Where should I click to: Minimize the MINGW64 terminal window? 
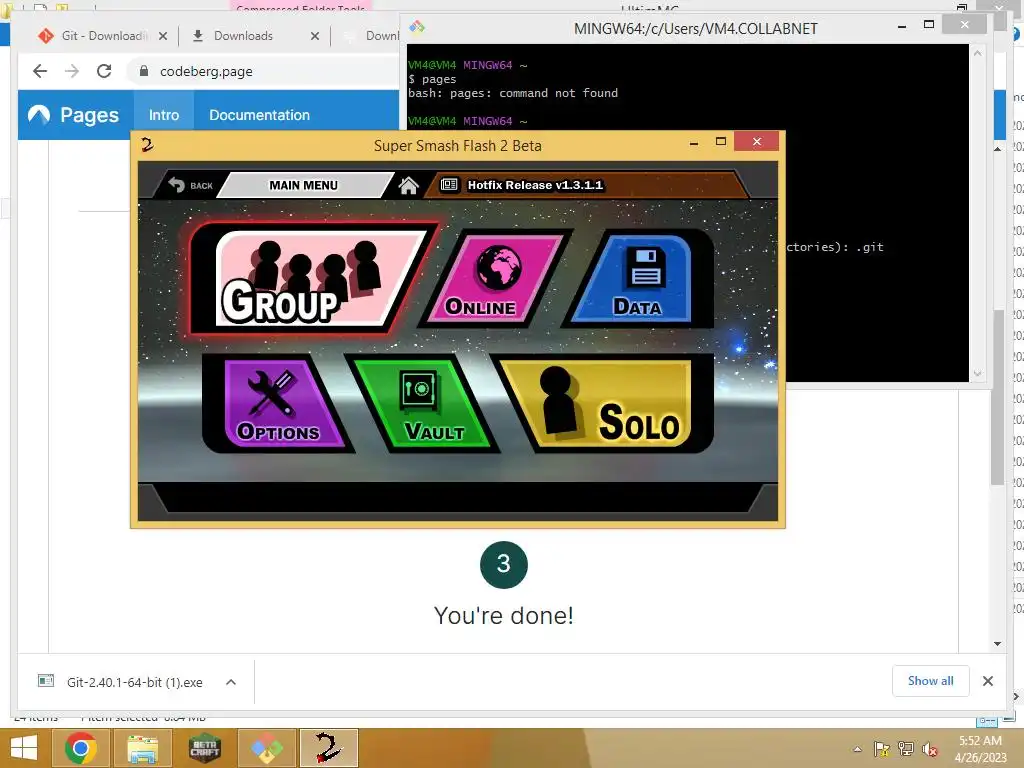pyautogui.click(x=902, y=26)
